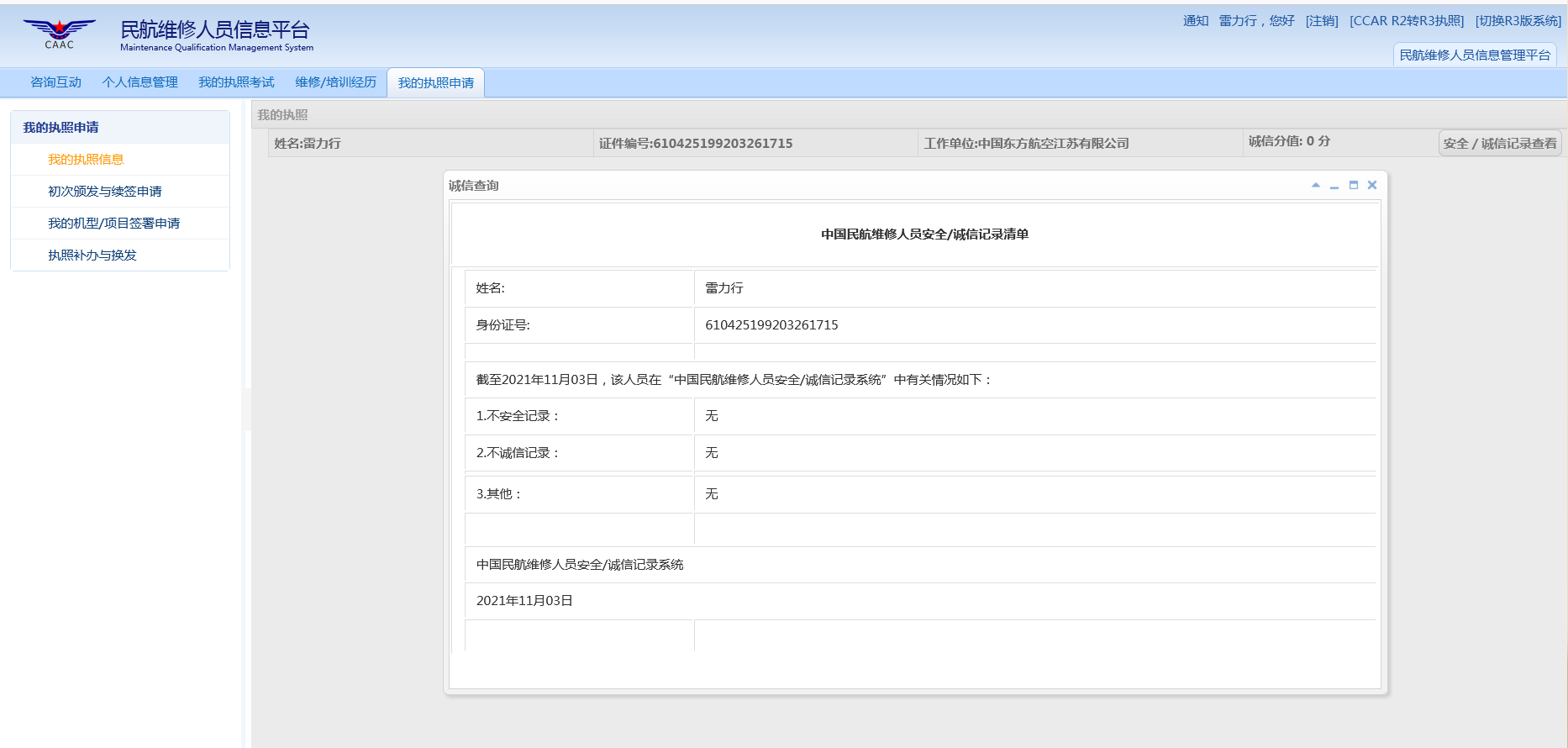Open 初次颁发与续签申请 in the sidebar
The image size is (1568, 748).
click(x=105, y=192)
